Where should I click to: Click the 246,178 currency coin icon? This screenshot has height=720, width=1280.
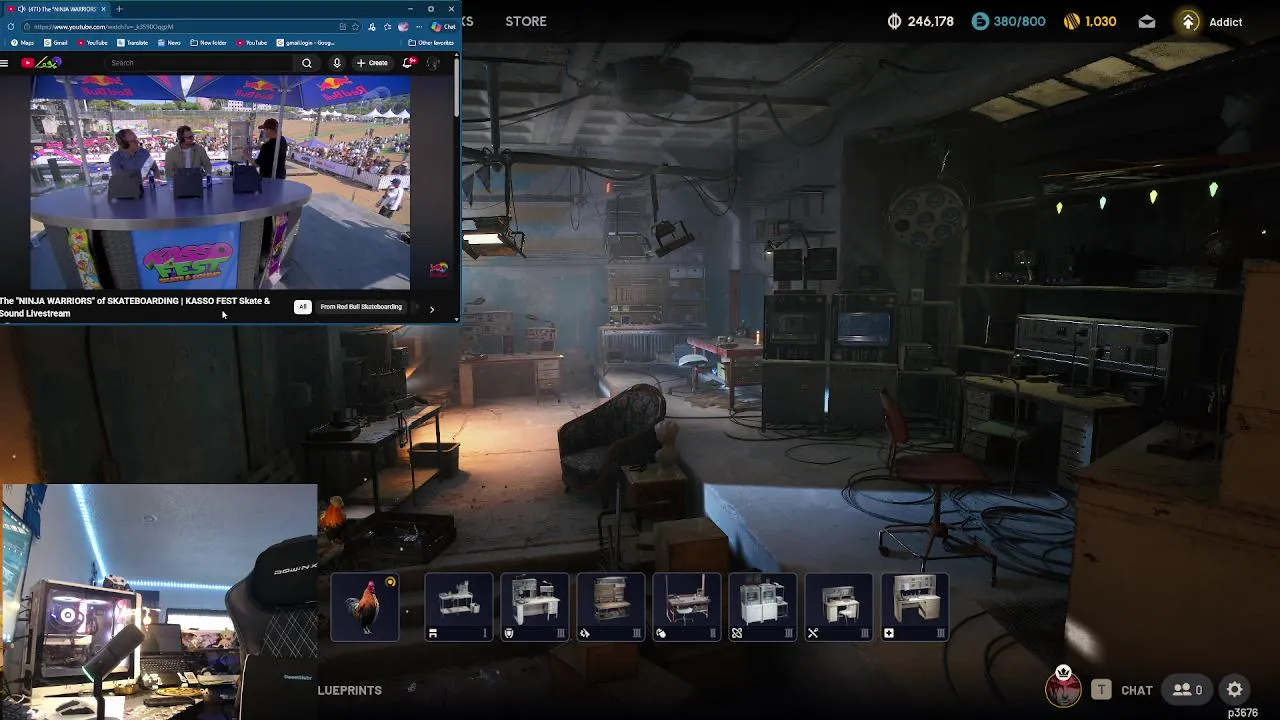895,21
